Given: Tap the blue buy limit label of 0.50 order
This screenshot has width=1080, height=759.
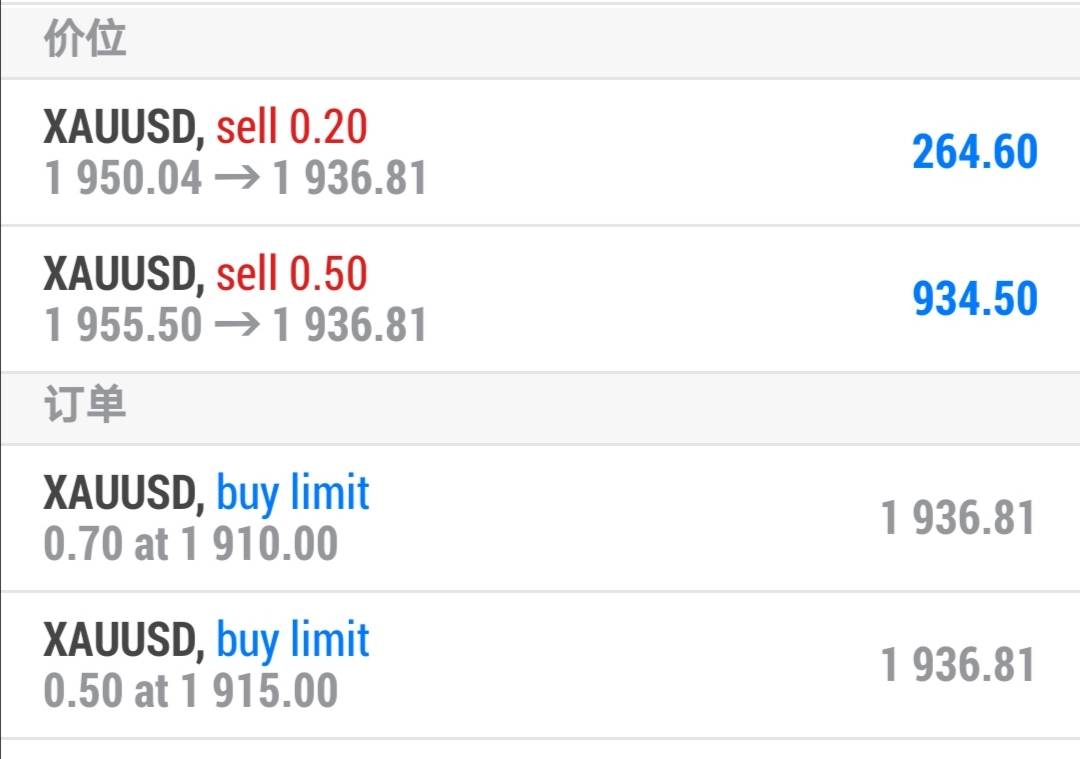Looking at the screenshot, I should pos(293,640).
